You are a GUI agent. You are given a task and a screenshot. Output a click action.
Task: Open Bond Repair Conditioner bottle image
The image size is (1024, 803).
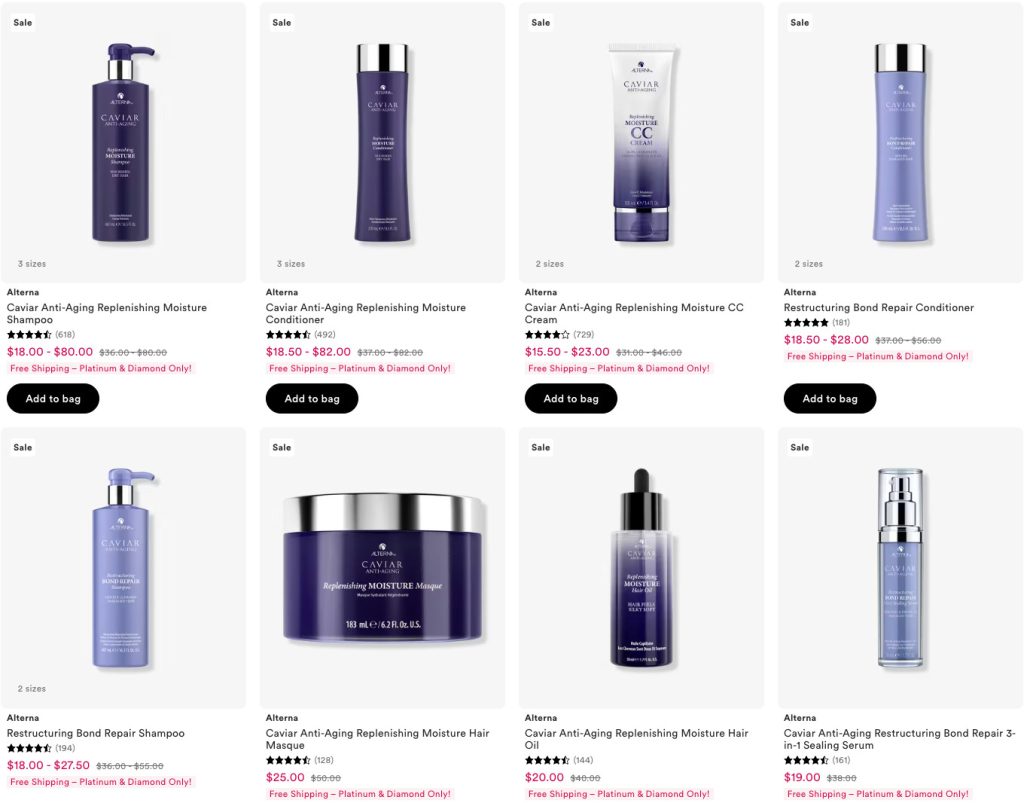point(900,142)
